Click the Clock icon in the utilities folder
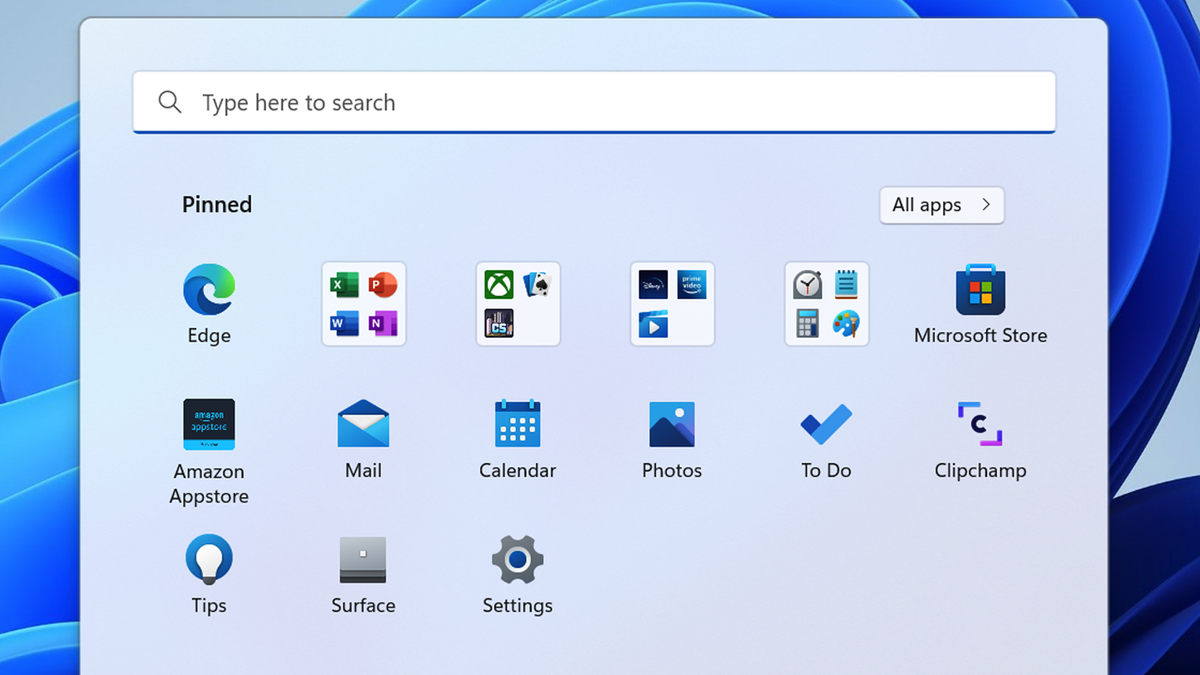The width and height of the screenshot is (1200, 675). (808, 286)
